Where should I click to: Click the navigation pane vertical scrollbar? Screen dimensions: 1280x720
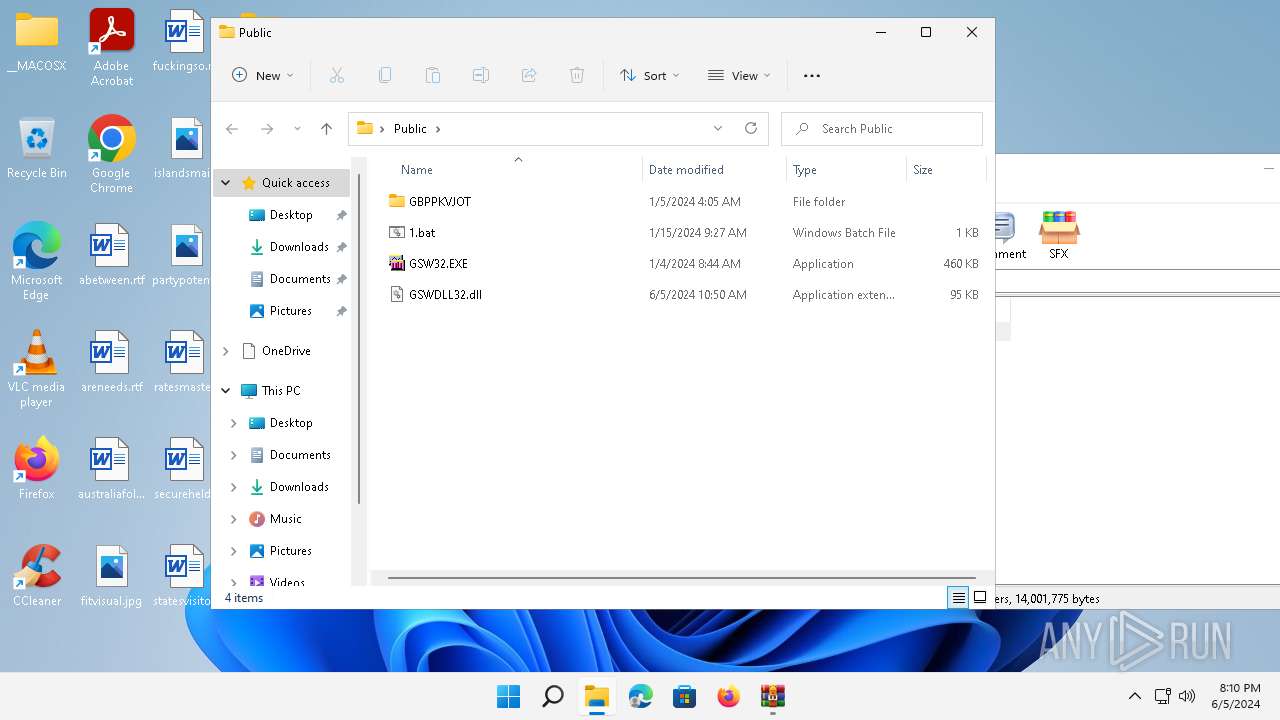pos(358,340)
